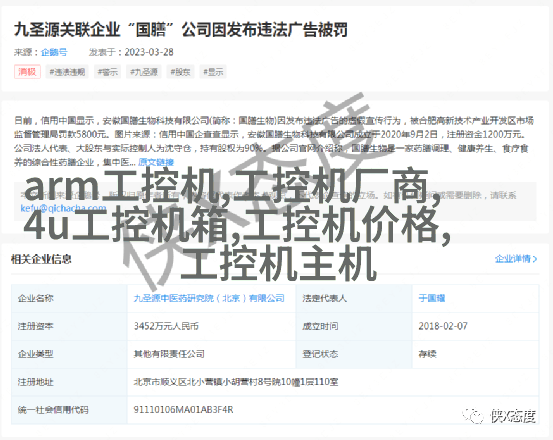The image size is (553, 440).
Task: Open the #九圣源 tag
Action: coord(144,72)
